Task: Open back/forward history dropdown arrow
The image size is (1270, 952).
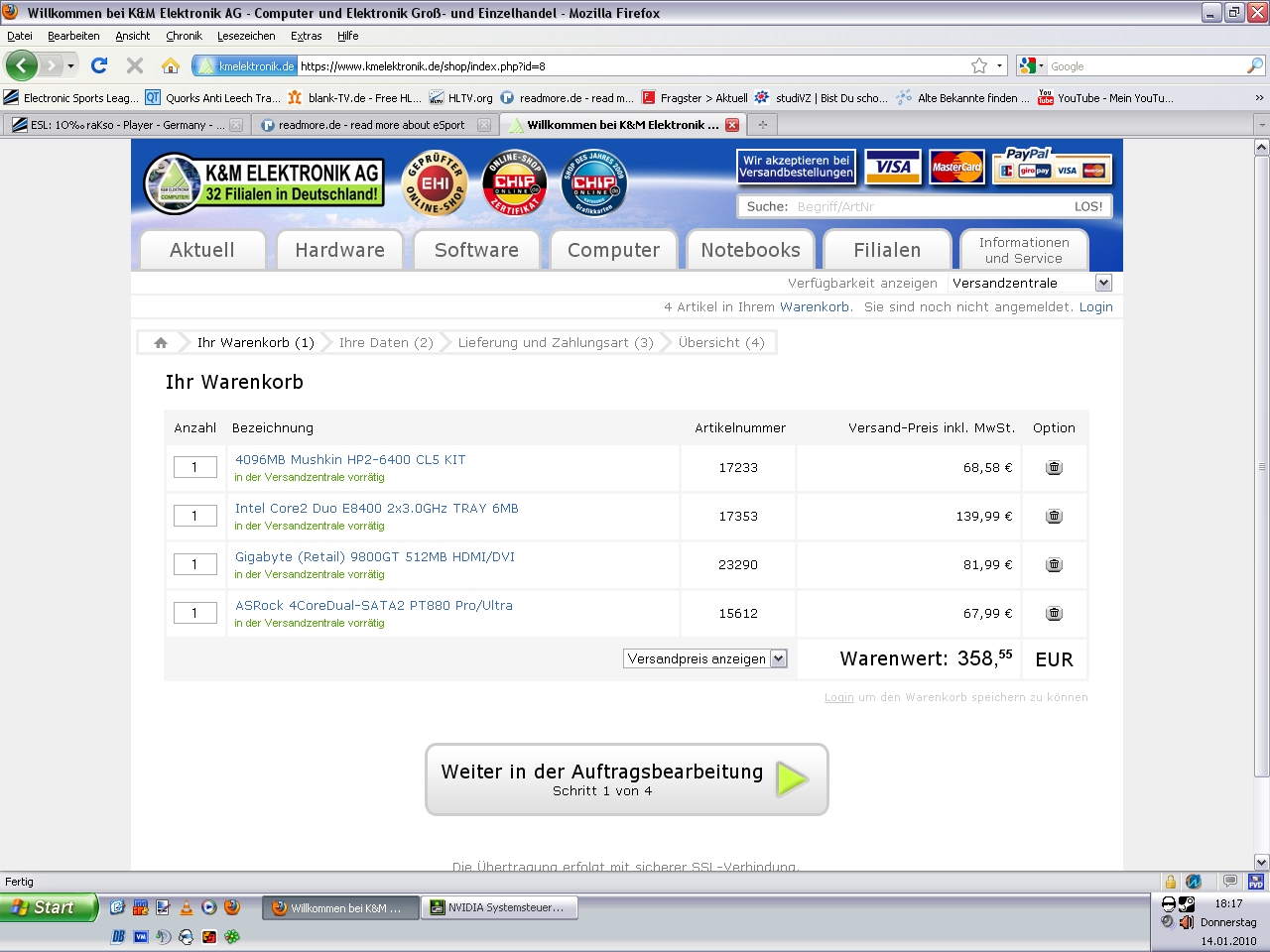Action: (x=70, y=65)
